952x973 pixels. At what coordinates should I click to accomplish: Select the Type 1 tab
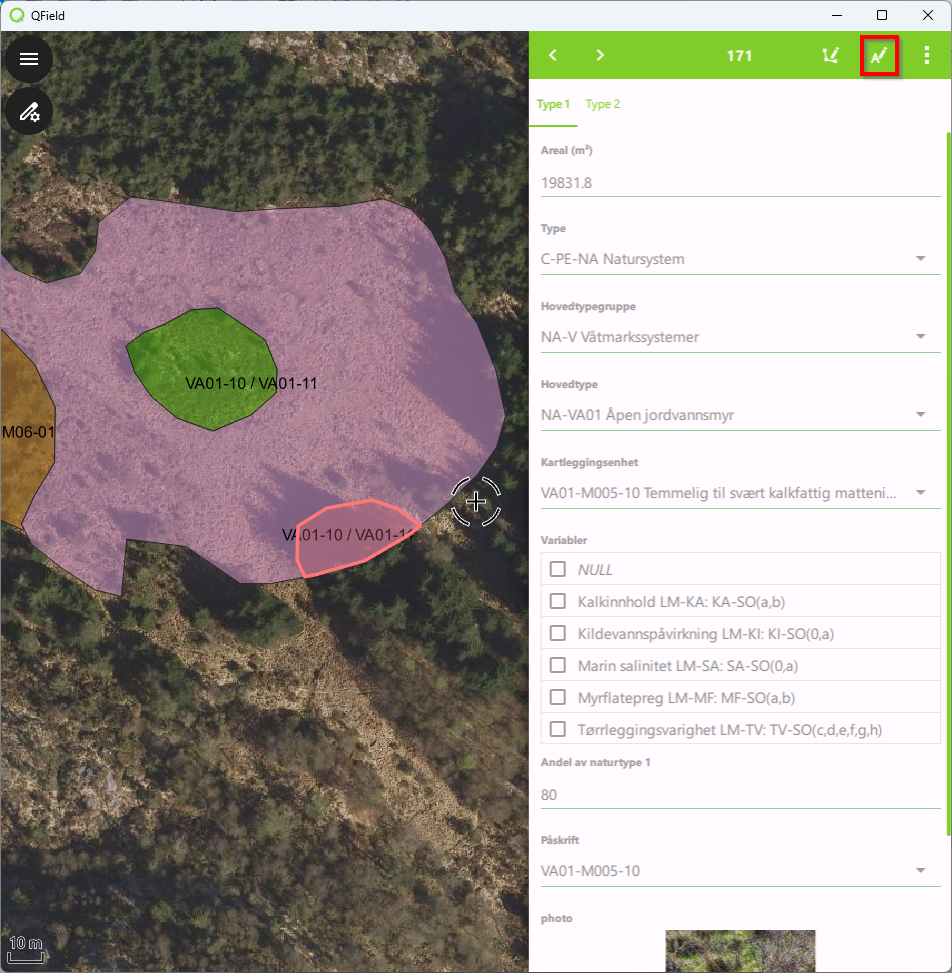point(553,104)
